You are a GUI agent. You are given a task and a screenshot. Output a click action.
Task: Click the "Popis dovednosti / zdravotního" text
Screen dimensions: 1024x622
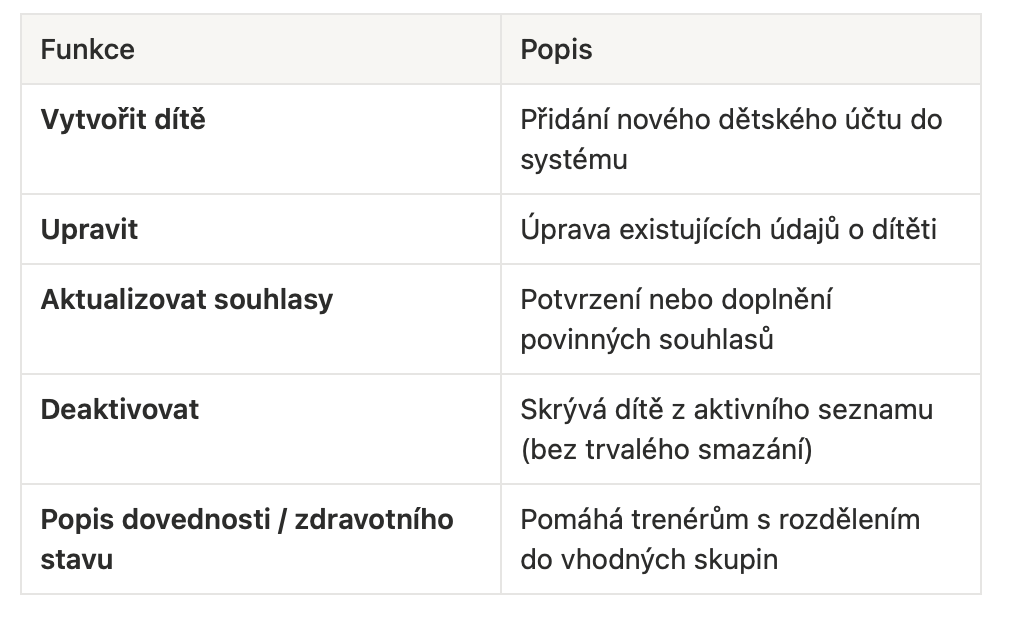247,519
